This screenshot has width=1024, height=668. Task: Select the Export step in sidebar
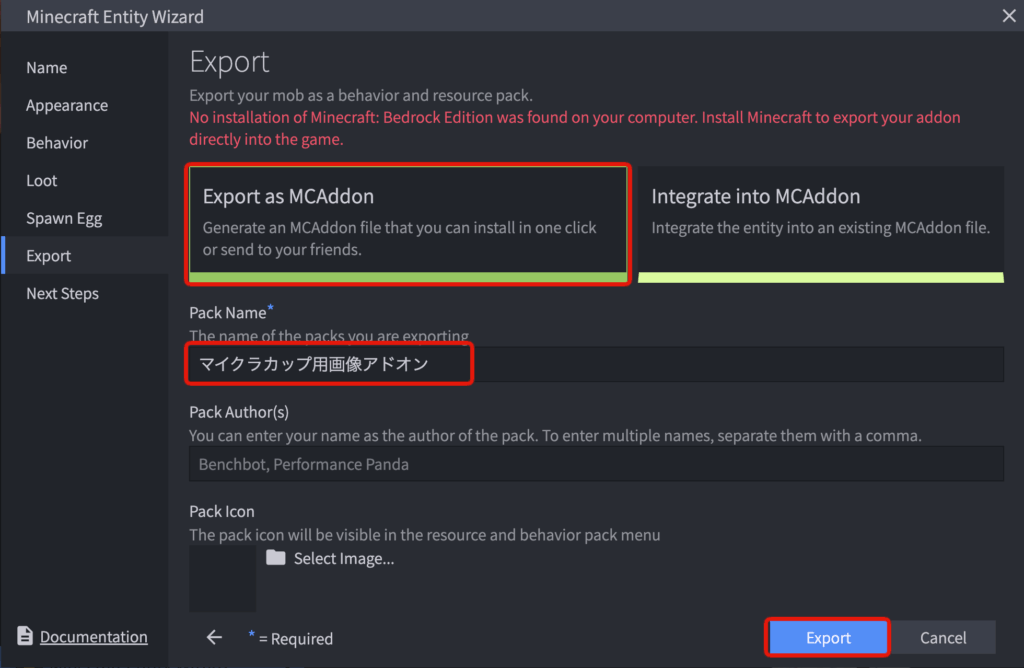coord(49,256)
